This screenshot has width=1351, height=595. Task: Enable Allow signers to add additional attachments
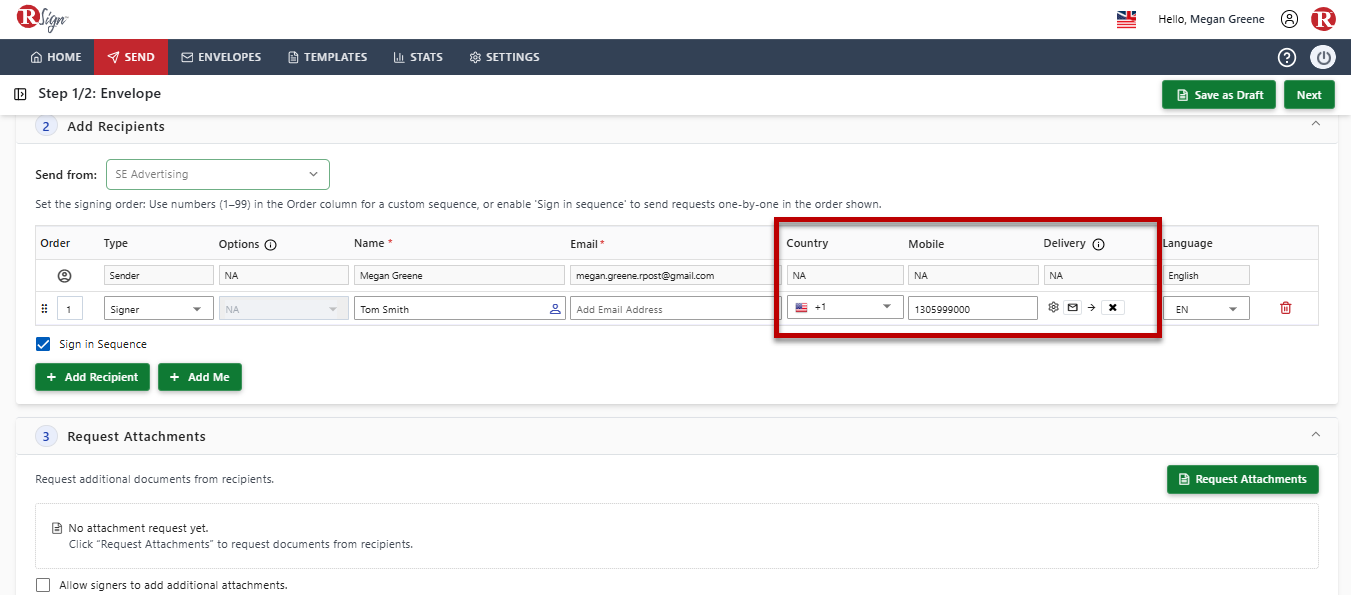pyautogui.click(x=43, y=585)
